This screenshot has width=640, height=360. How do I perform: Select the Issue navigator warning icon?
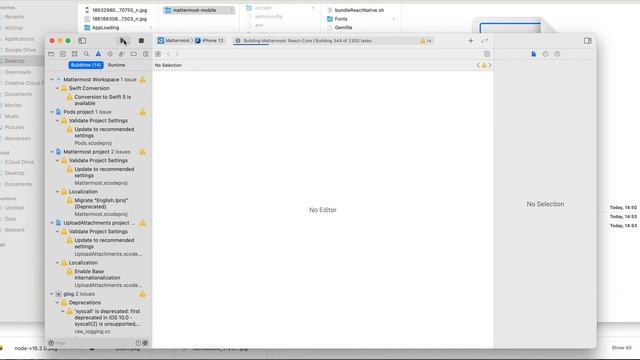pyautogui.click(x=98, y=54)
